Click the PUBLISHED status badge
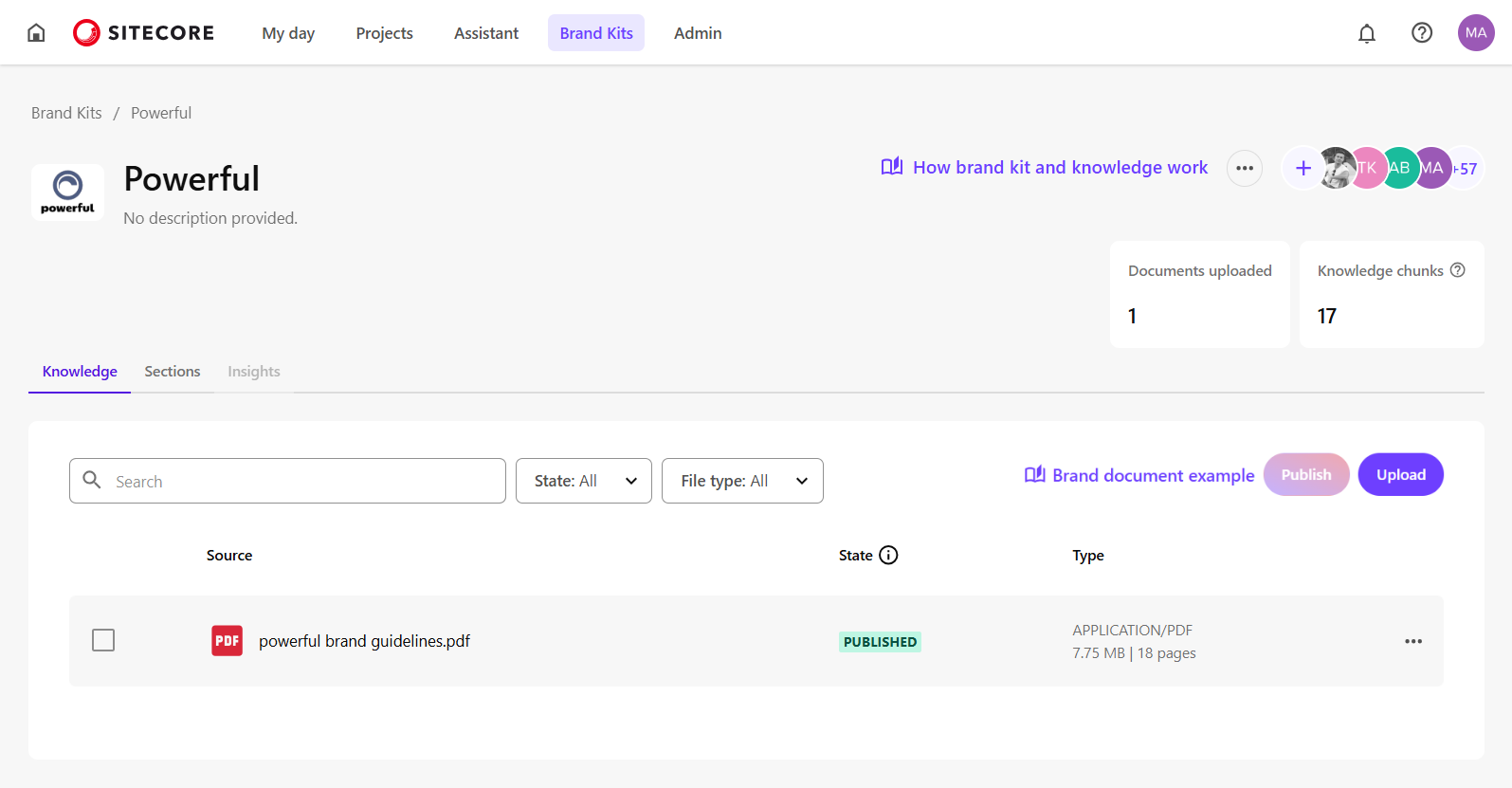Screen dimensions: 1512x788 880,642
